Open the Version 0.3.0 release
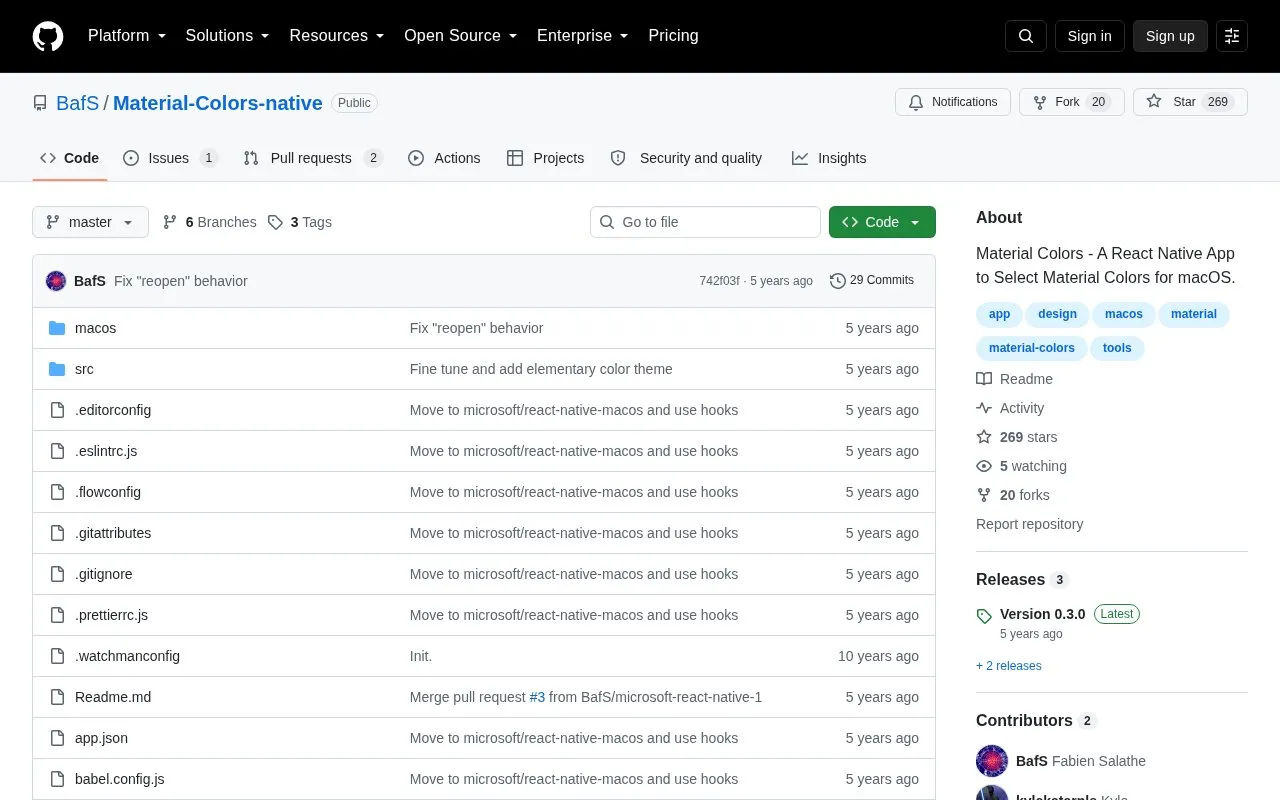The image size is (1280, 800). click(x=1042, y=614)
